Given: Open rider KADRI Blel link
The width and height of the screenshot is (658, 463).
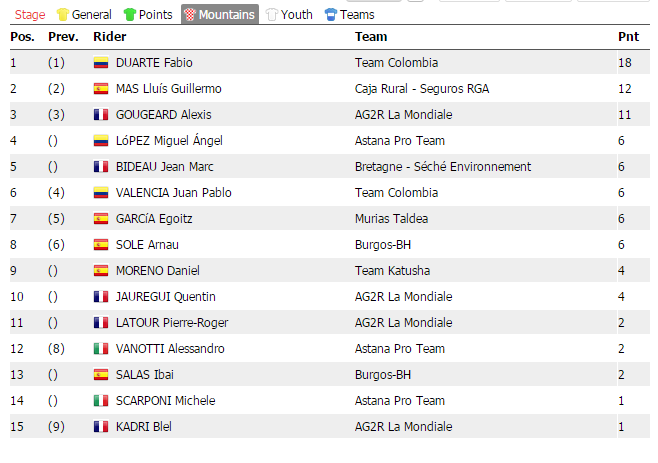Looking at the screenshot, I should (x=144, y=427).
